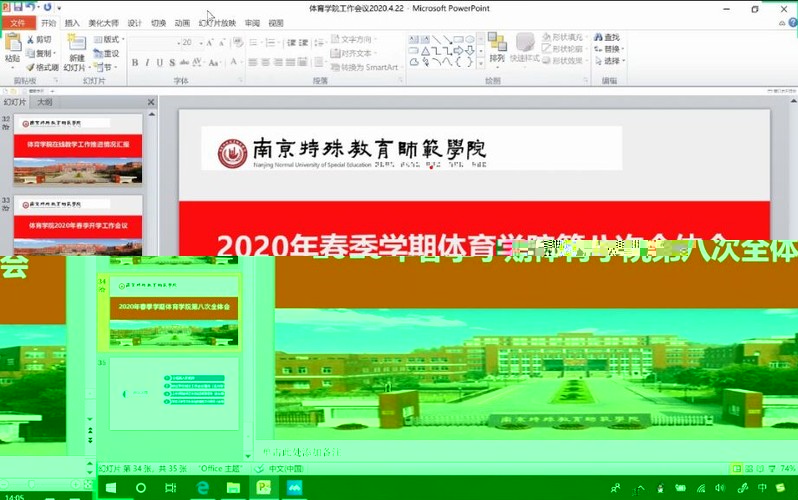
Task: Click 替换 (Replace) button
Action: [610, 49]
